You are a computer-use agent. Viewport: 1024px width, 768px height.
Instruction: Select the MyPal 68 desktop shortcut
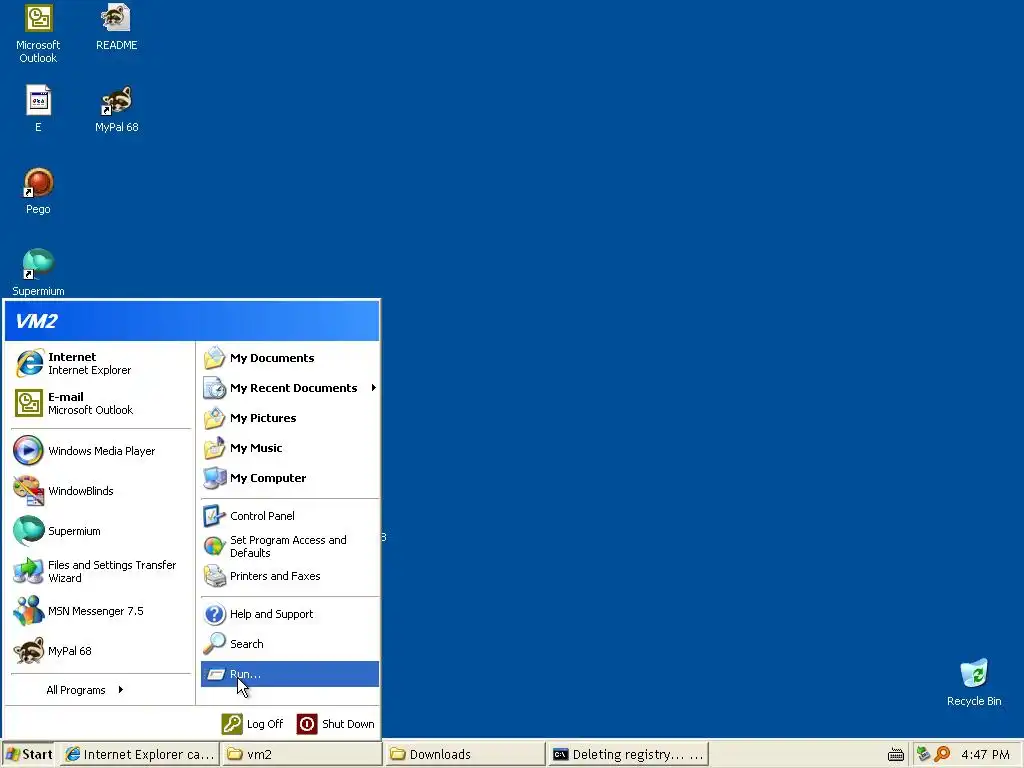point(116,108)
